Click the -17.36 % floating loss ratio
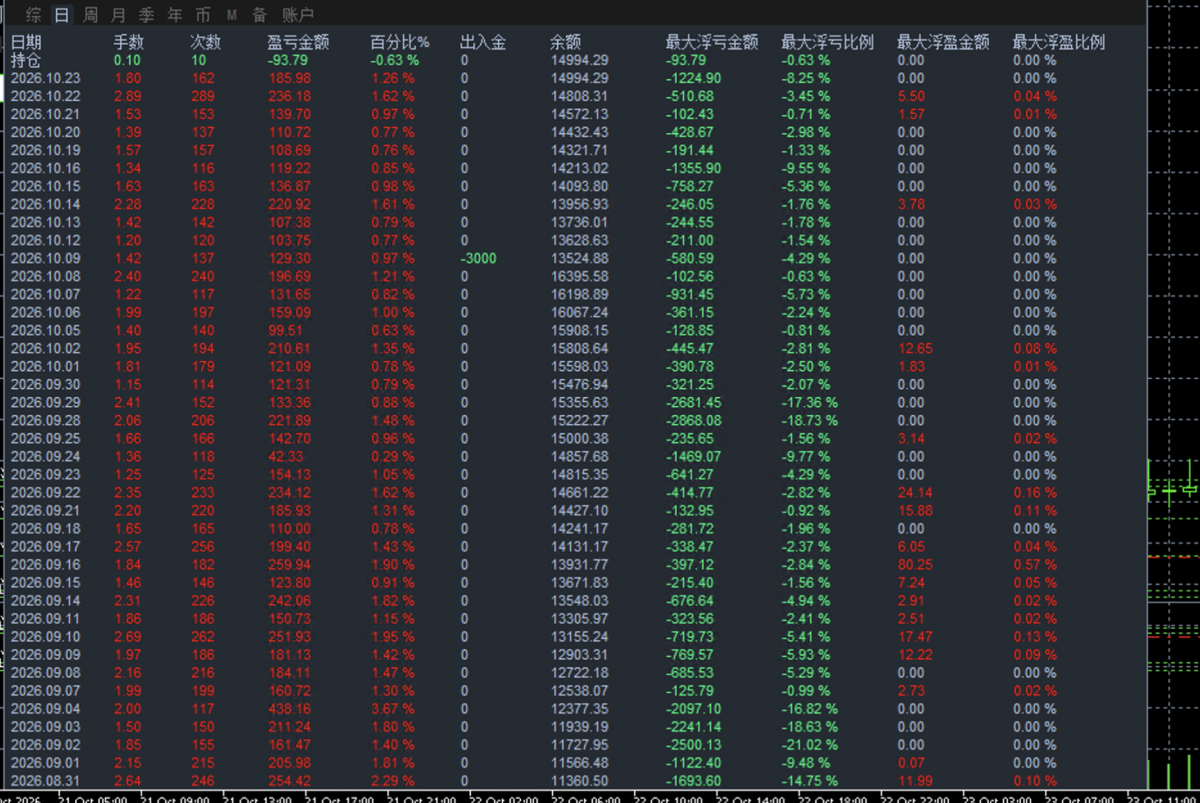 click(811, 402)
